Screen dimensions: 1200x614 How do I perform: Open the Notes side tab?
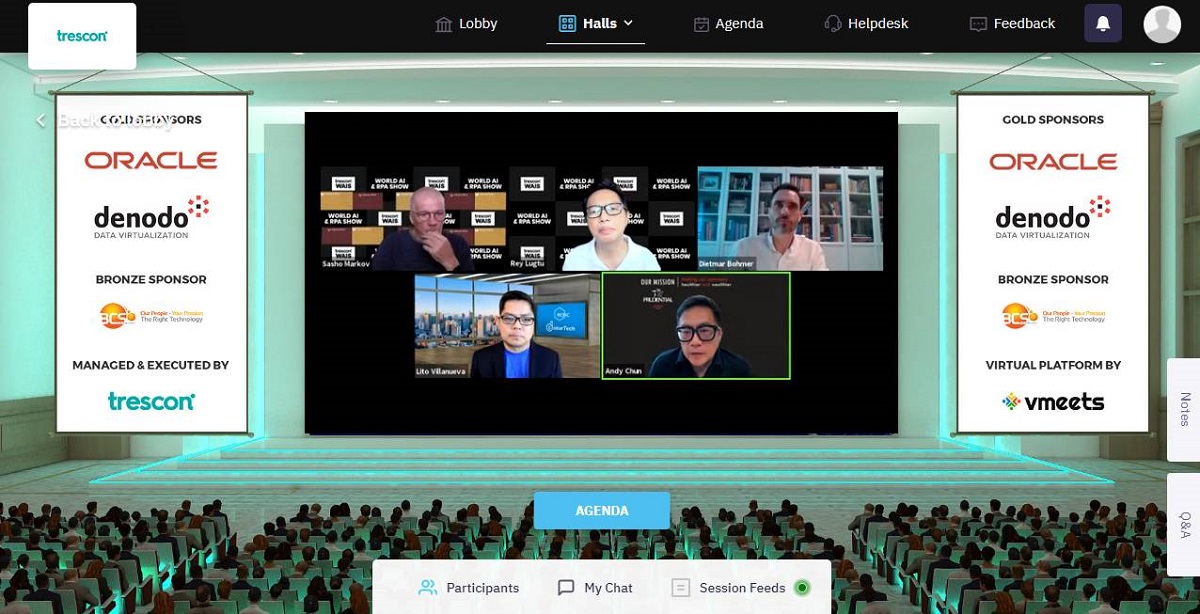pos(1184,410)
